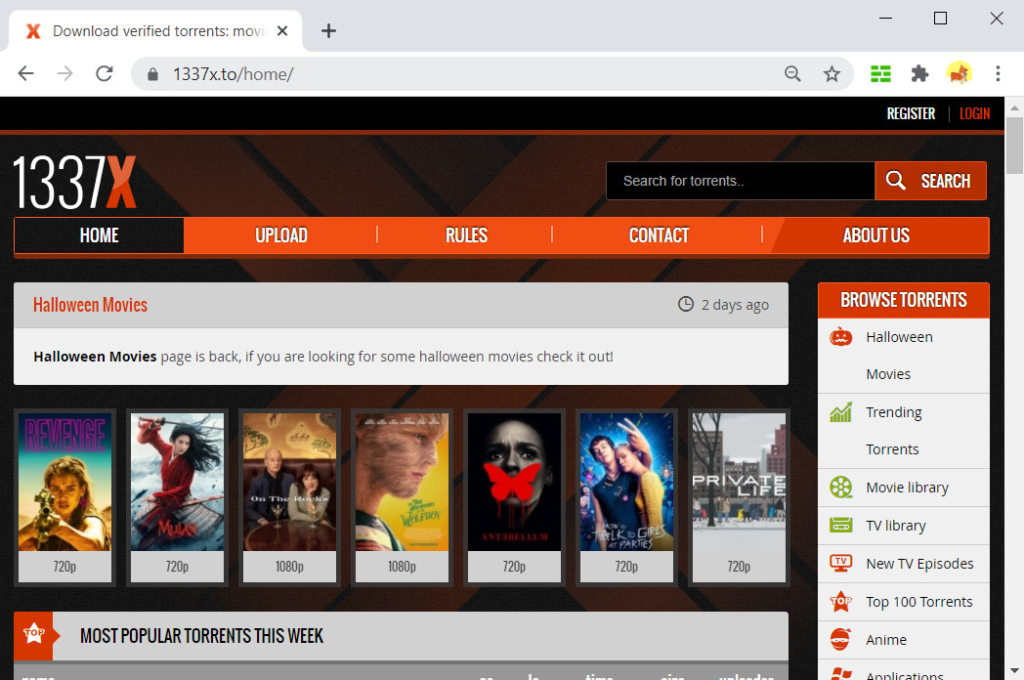Image resolution: width=1024 pixels, height=680 pixels.
Task: Click bold 'Halloween Movies' in the announcement text
Action: [x=95, y=357]
